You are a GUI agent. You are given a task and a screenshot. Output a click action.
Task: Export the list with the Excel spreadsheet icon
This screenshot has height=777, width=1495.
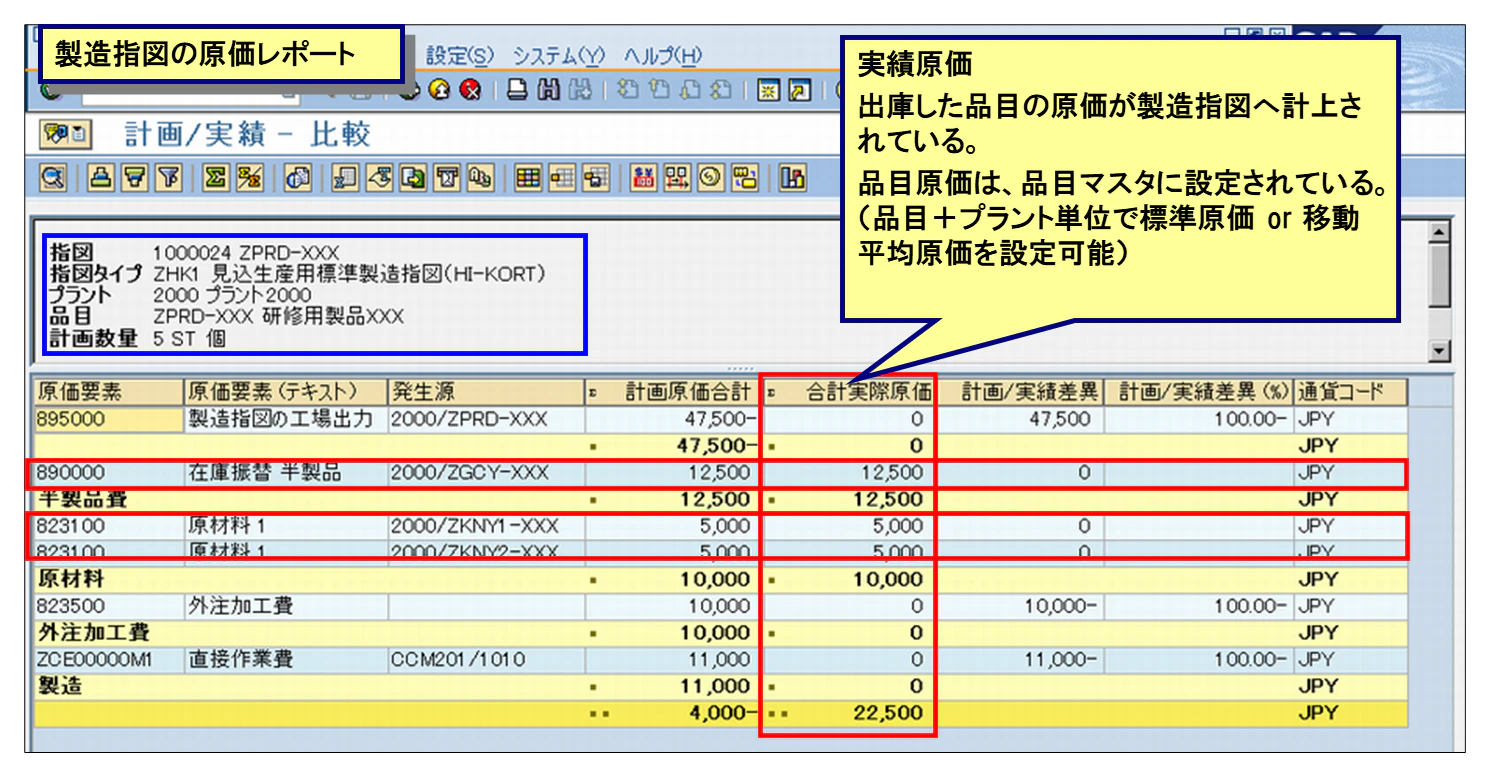coord(344,180)
